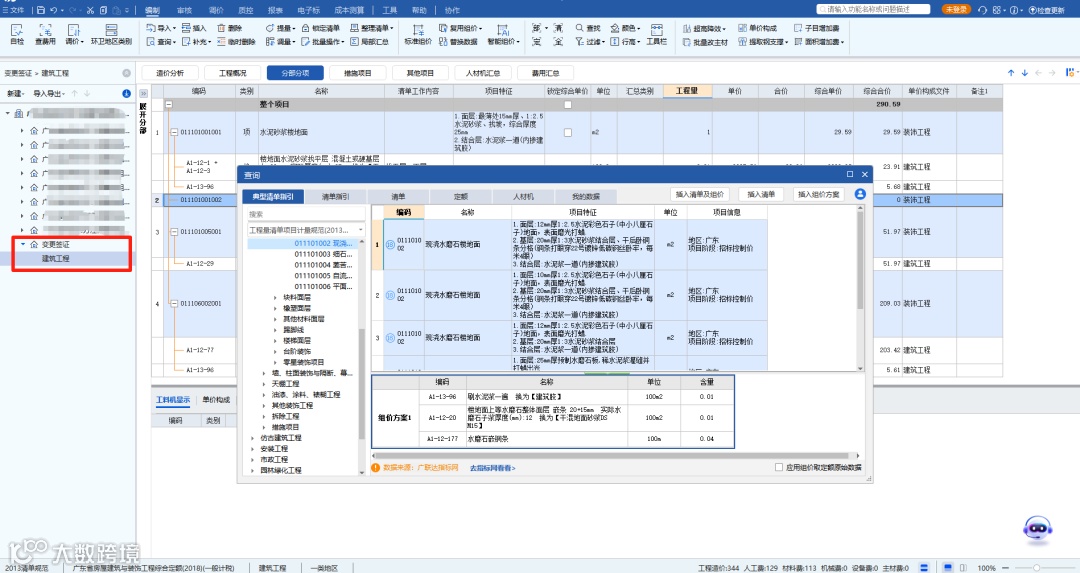
Task: Click the 插入组价方案 button
Action: pos(819,194)
